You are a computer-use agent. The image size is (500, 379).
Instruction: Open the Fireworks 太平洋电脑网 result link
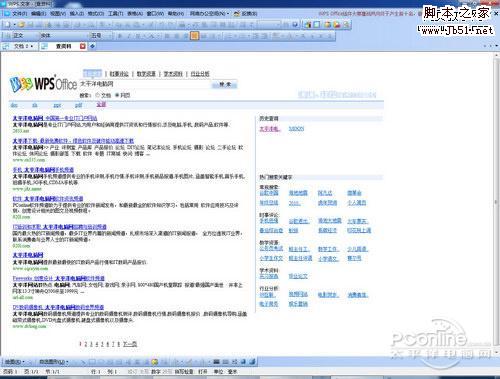coord(59,278)
